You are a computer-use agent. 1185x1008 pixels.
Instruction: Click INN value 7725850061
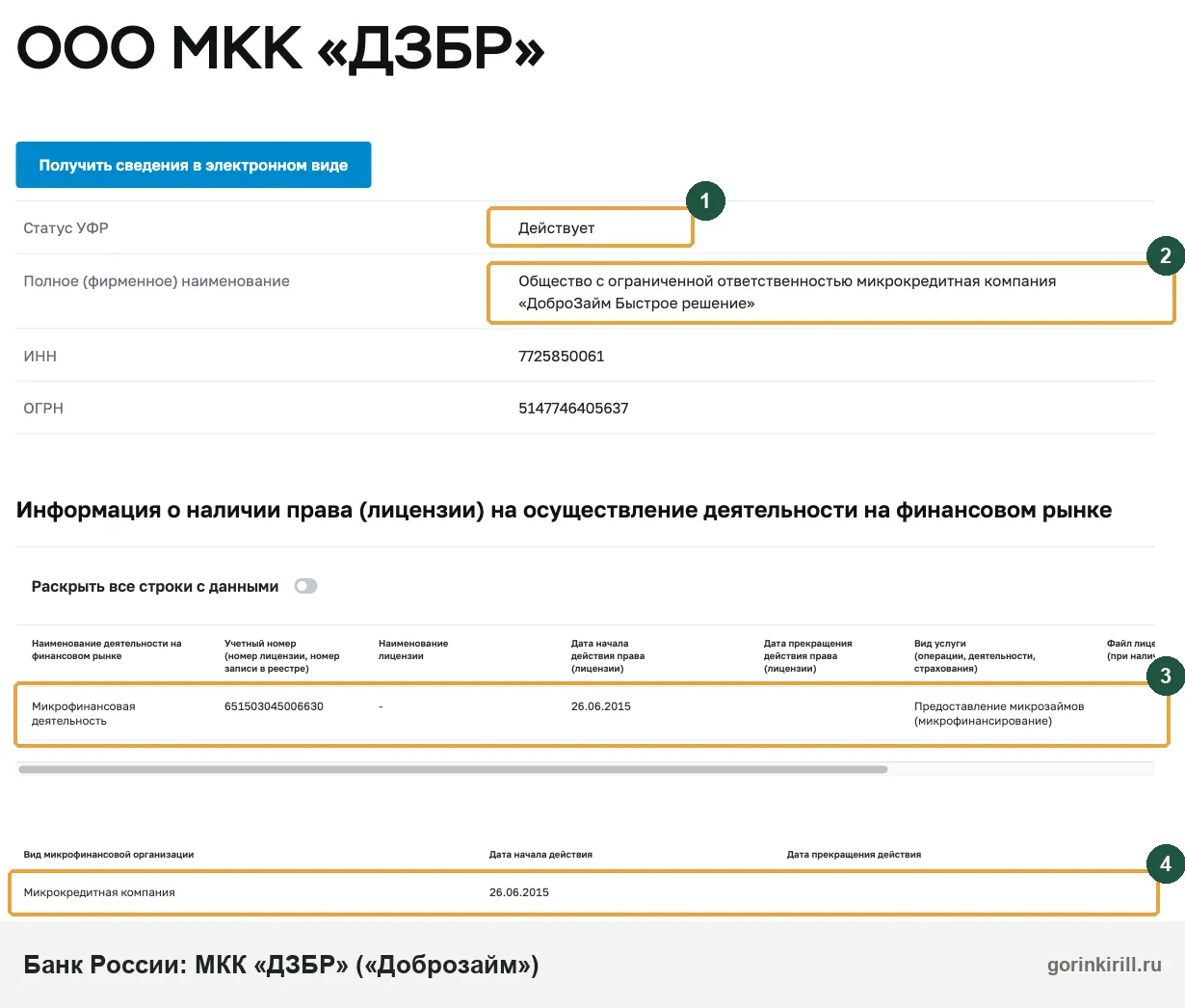562,357
